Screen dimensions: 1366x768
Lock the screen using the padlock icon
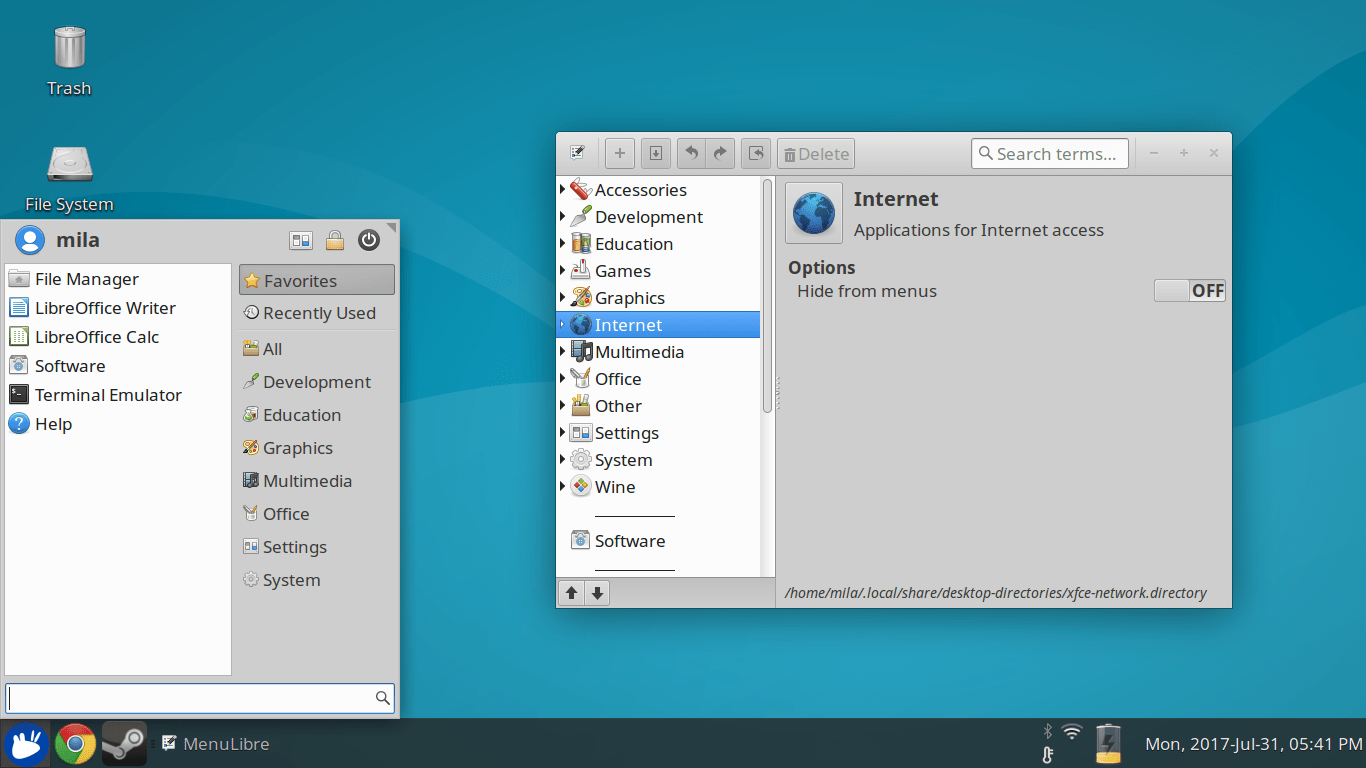(335, 240)
